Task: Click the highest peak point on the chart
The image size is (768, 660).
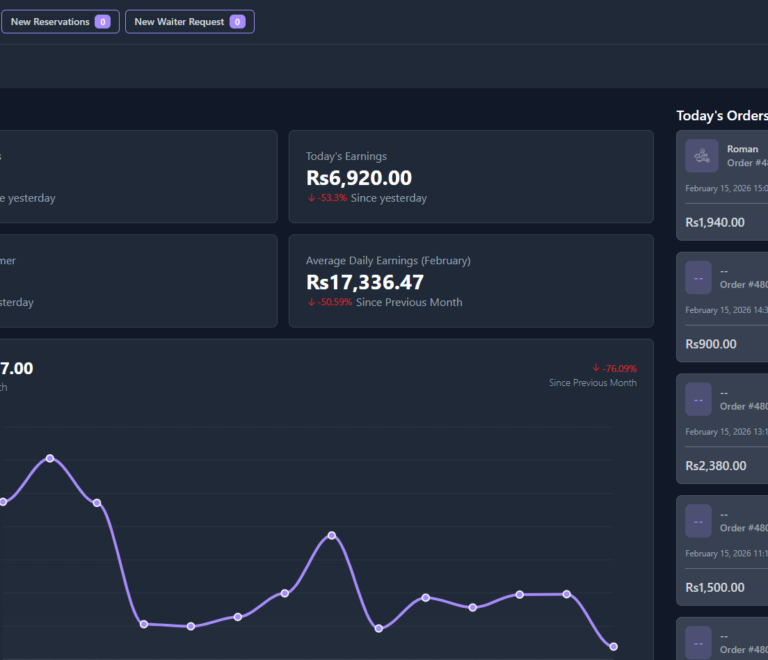Action: [50, 458]
